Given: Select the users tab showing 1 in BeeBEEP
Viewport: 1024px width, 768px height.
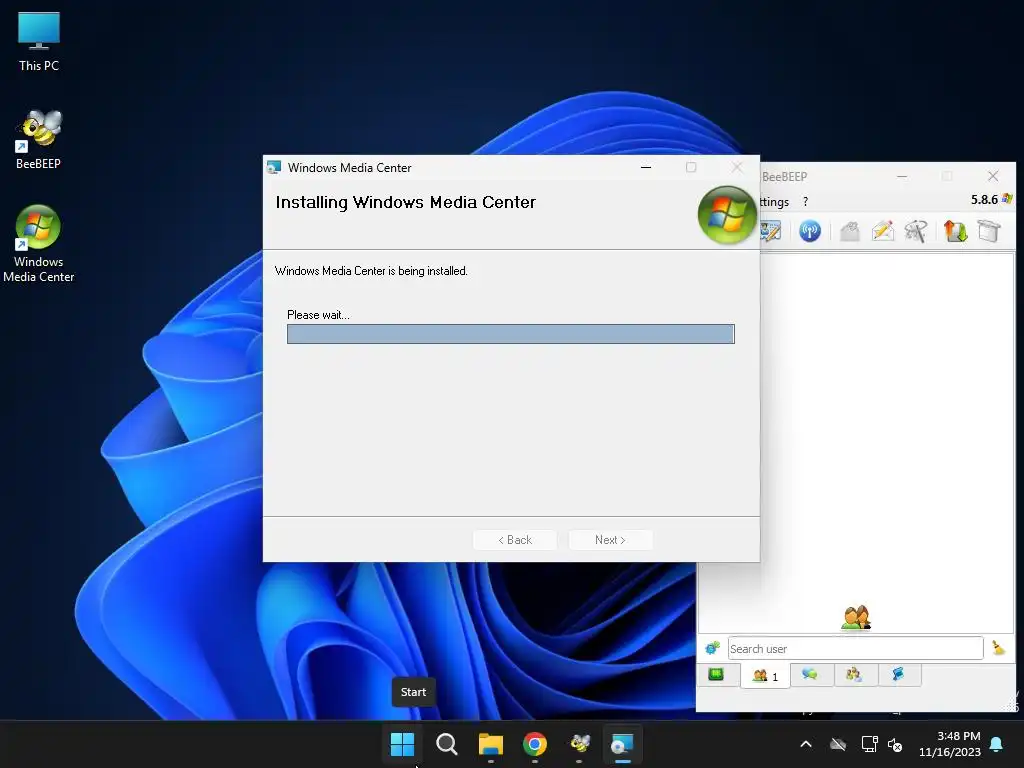Looking at the screenshot, I should click(765, 675).
